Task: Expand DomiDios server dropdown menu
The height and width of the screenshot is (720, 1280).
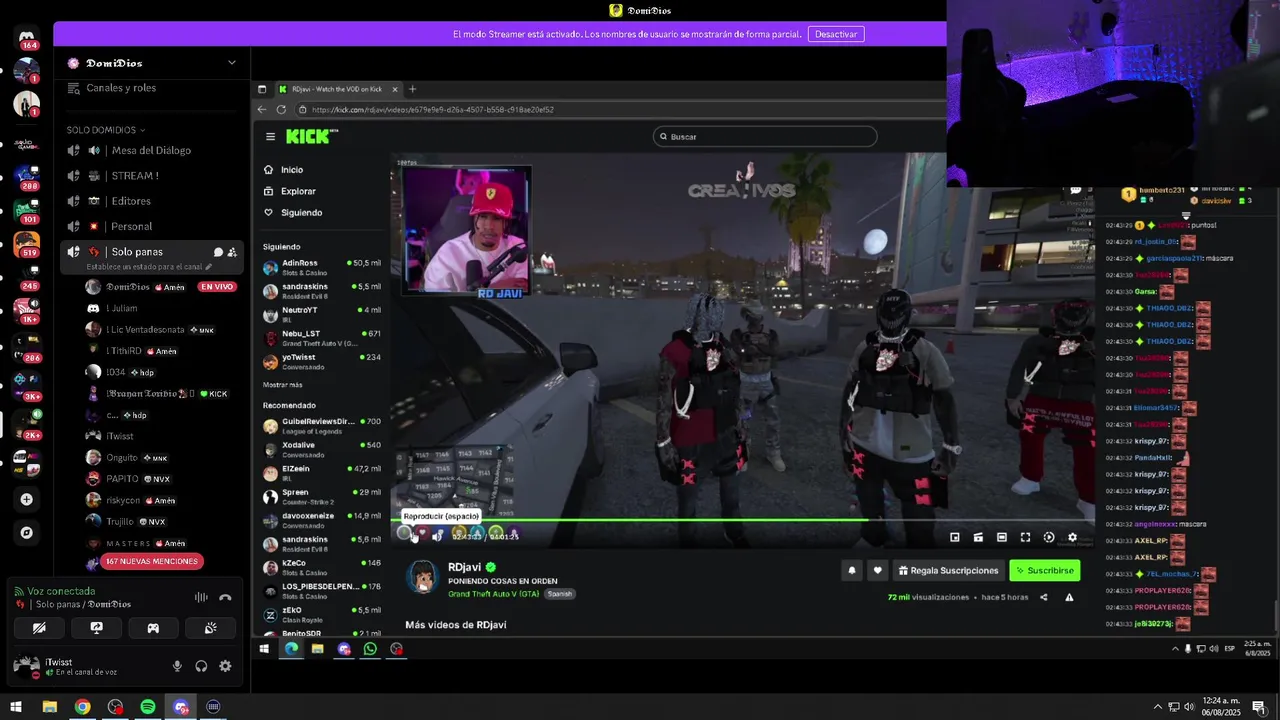Action: tap(232, 63)
